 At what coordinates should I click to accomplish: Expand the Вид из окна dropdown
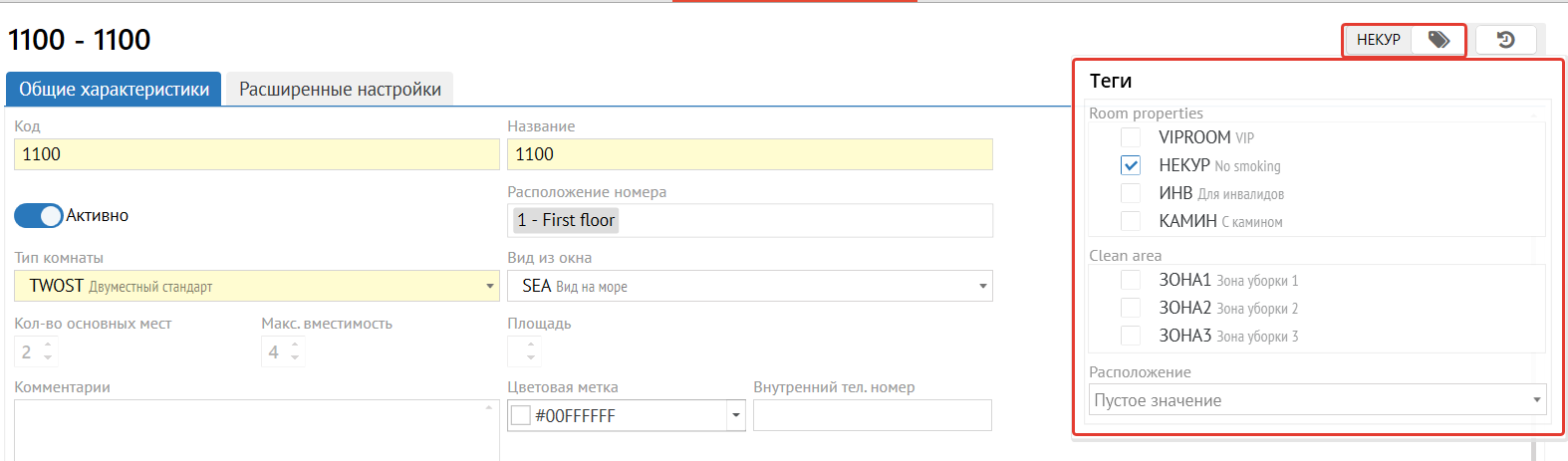tap(982, 287)
